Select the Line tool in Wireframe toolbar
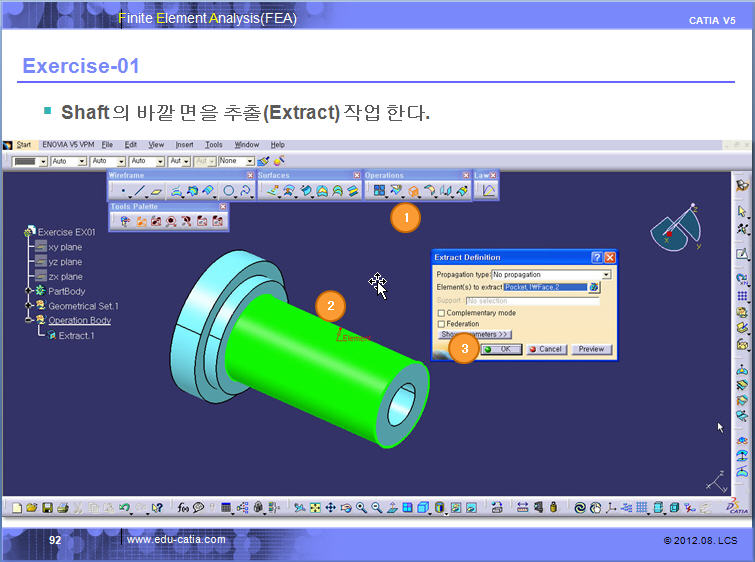 [x=140, y=191]
